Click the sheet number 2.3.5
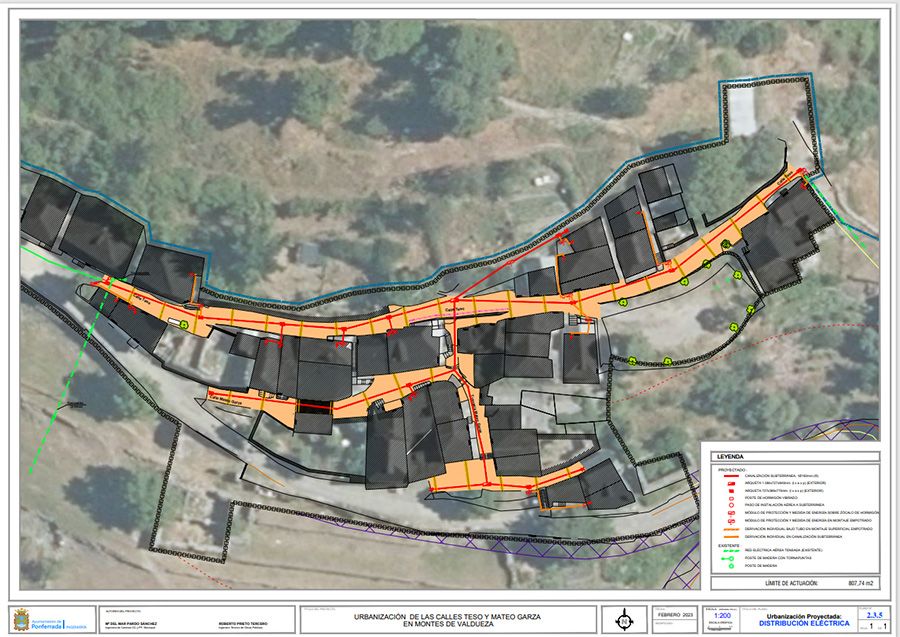The width and height of the screenshot is (900, 637). (x=875, y=613)
